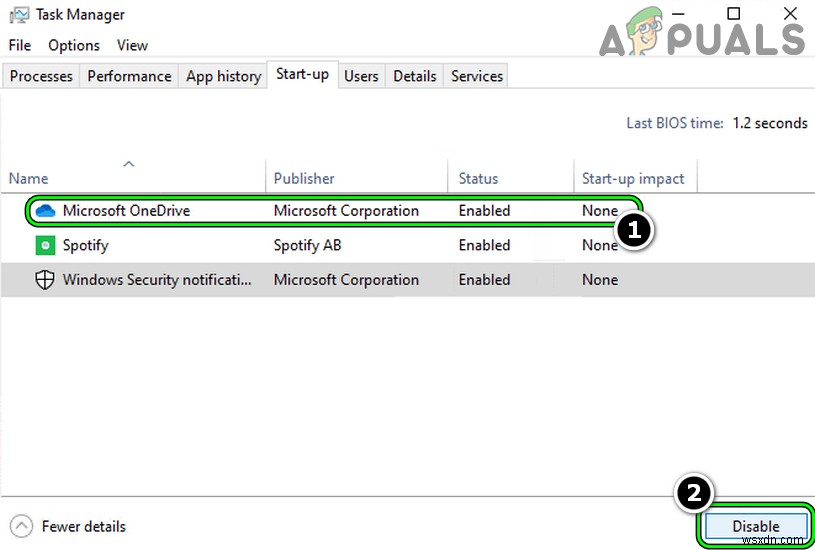
Task: Click None impact in Windows Security row
Action: (600, 280)
